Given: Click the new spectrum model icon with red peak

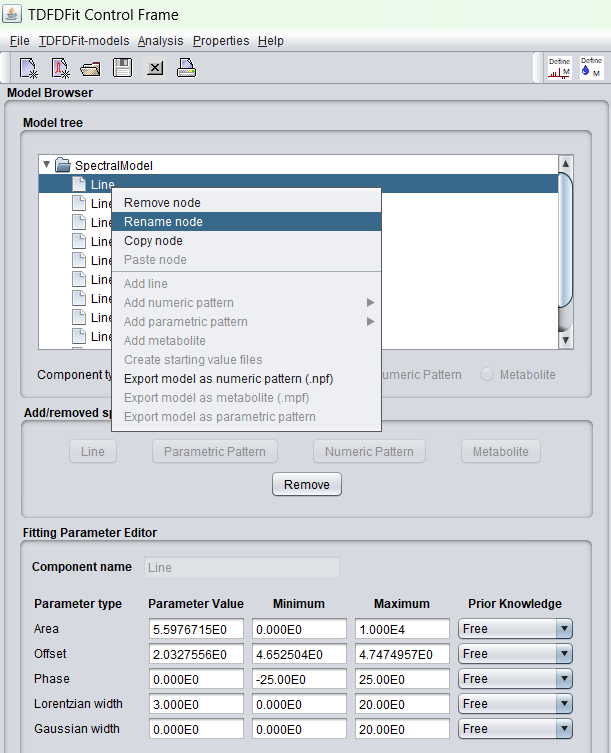Looking at the screenshot, I should click(x=61, y=68).
